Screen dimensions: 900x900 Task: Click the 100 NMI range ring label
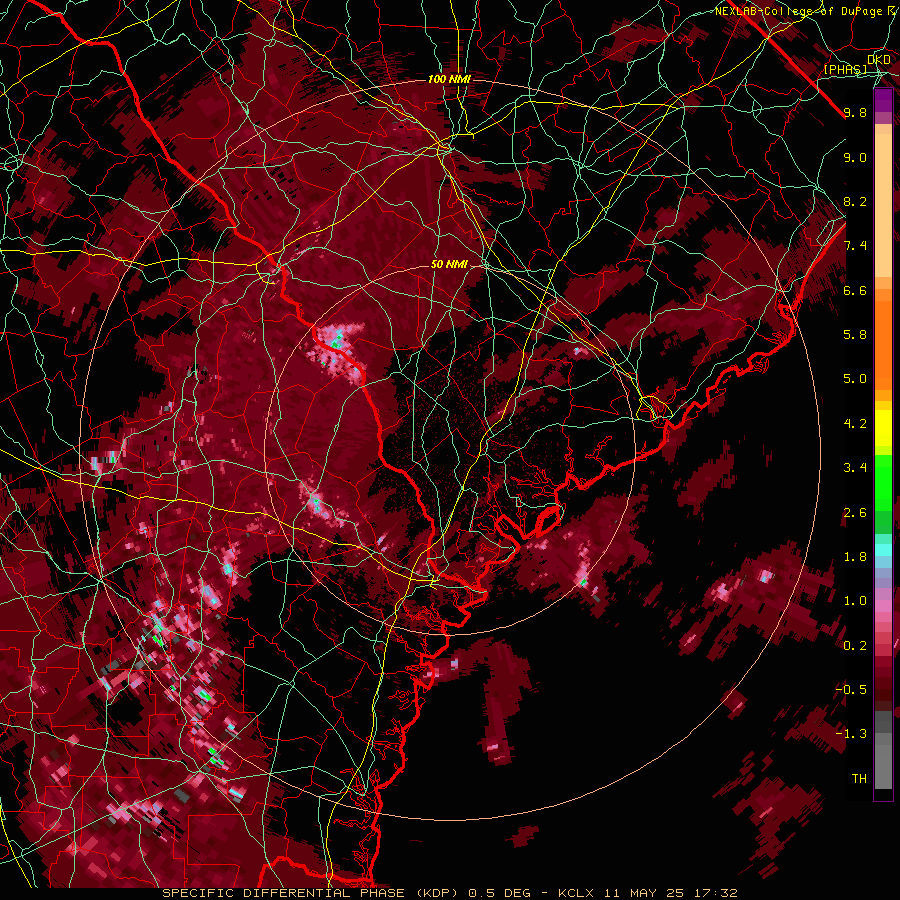click(x=449, y=79)
